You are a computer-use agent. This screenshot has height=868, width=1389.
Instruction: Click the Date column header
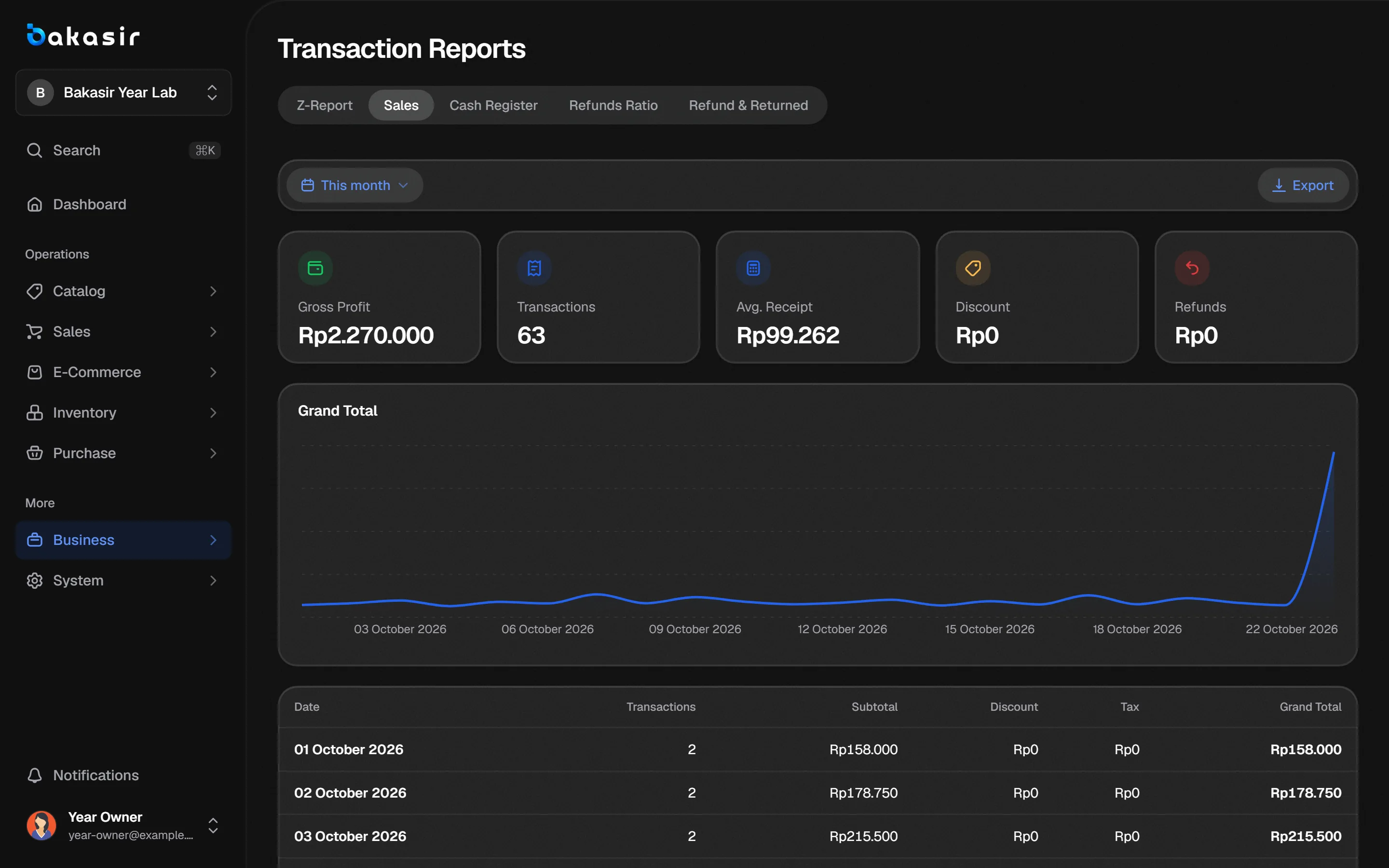point(307,706)
